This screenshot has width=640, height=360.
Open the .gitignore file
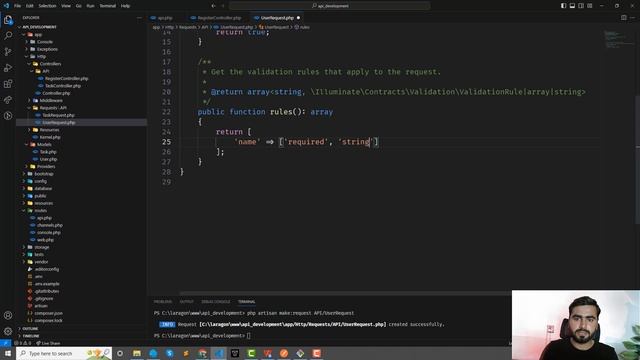point(44,299)
